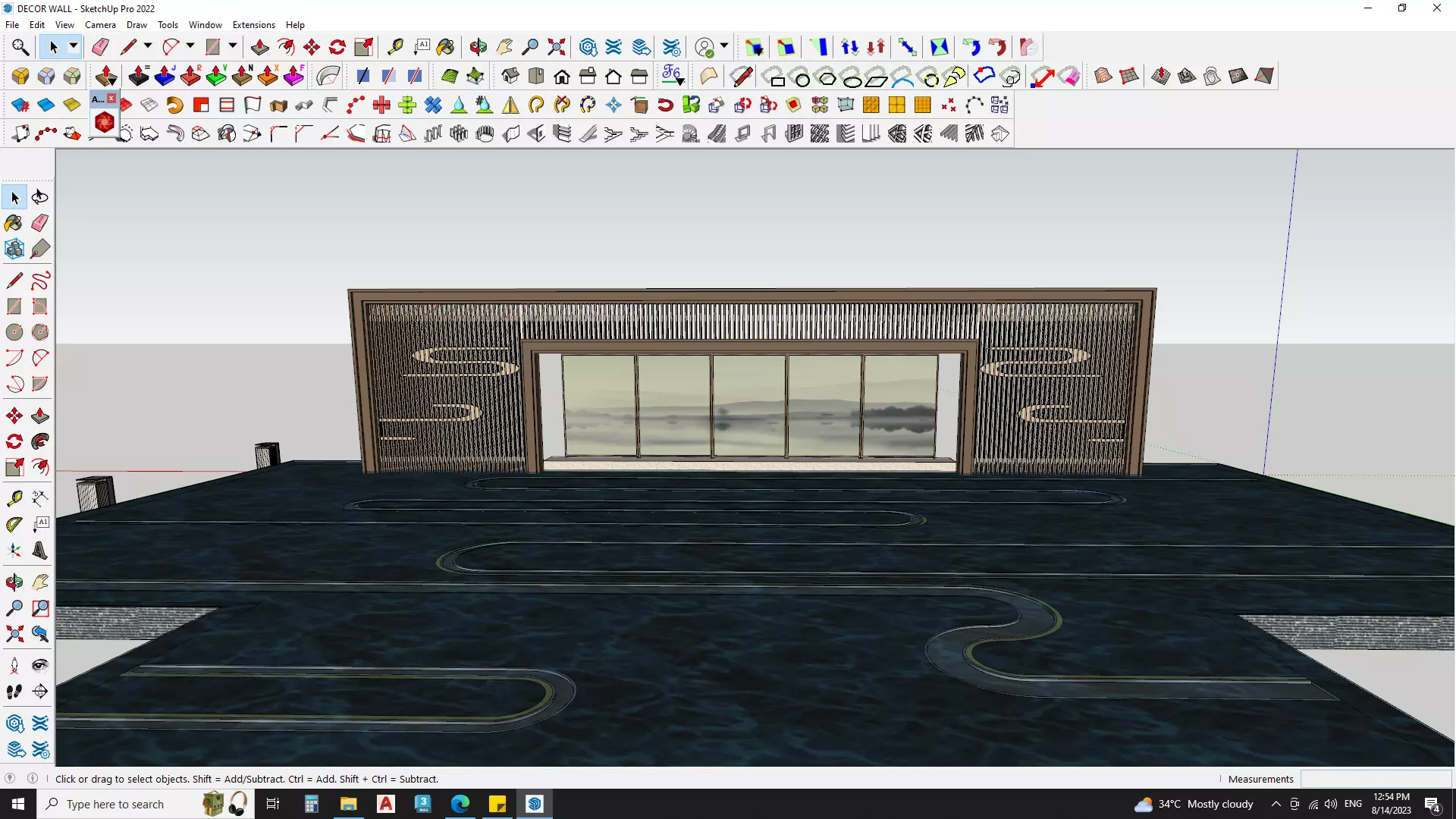Open the Camera menu
Viewport: 1456px width, 819px height.
tap(100, 25)
